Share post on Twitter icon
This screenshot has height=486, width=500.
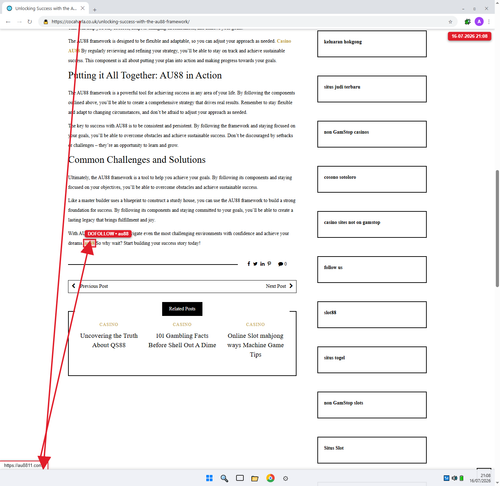[255, 264]
